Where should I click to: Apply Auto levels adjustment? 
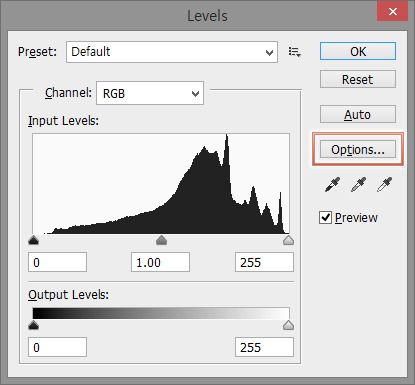pos(358,115)
